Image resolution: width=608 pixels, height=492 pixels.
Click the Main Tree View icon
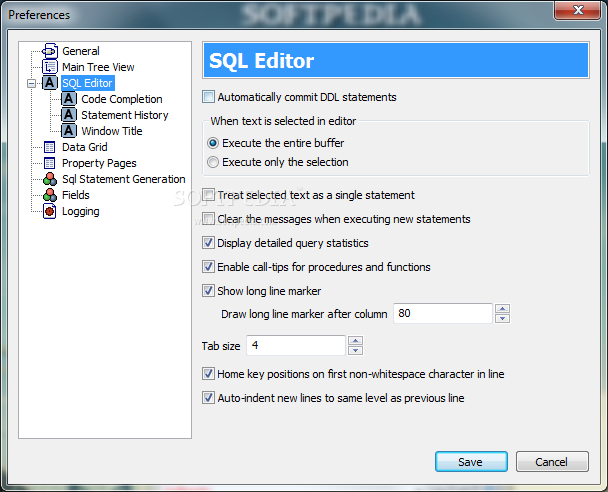[x=50, y=67]
